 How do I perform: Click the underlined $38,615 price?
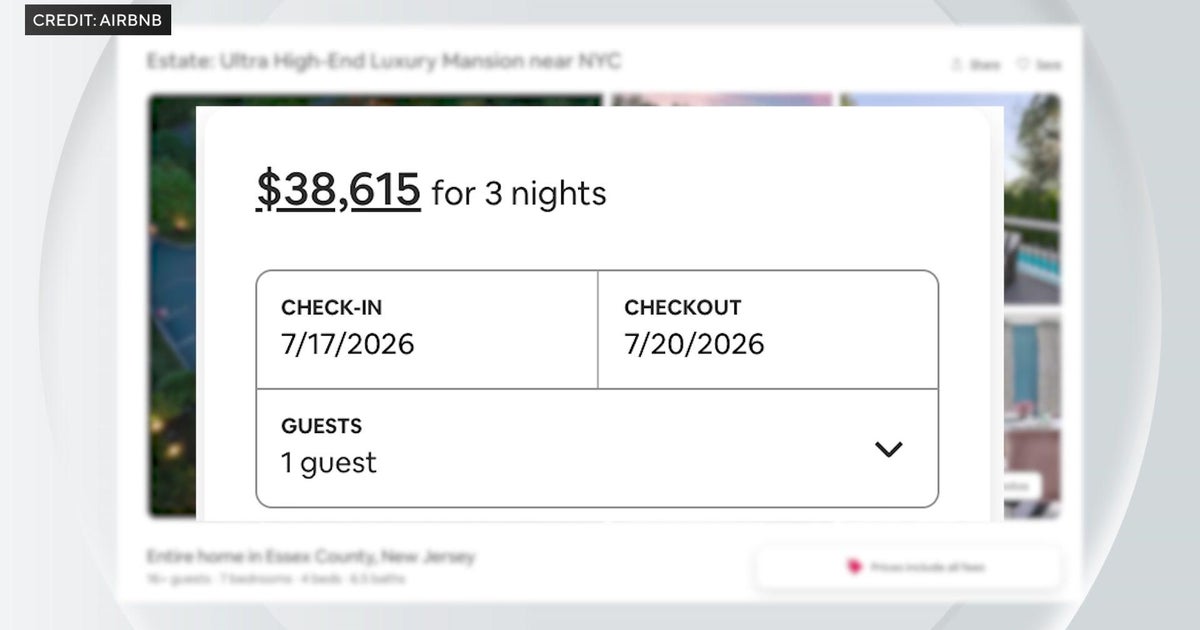point(338,190)
